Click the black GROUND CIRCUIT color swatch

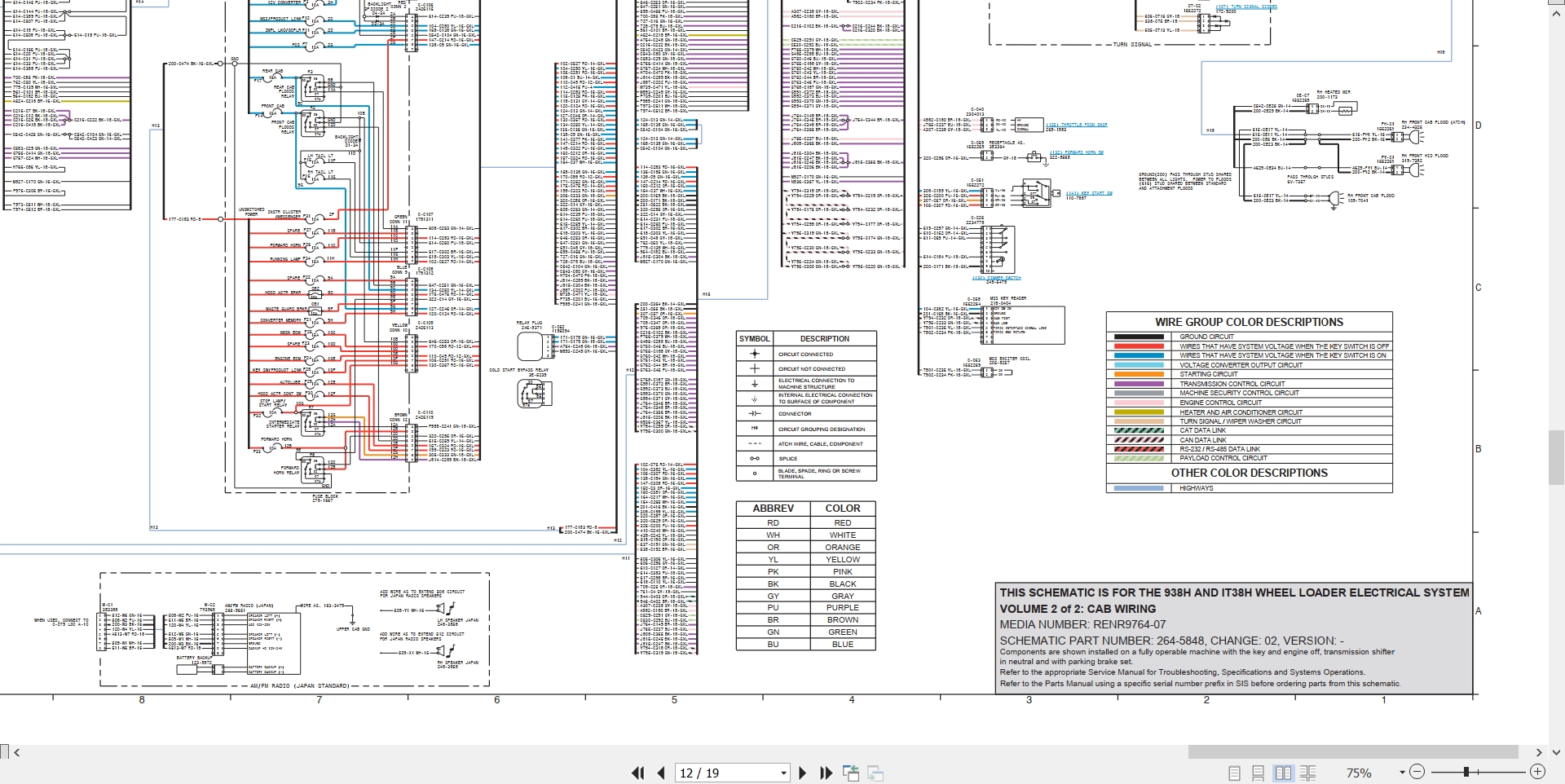pos(1139,337)
